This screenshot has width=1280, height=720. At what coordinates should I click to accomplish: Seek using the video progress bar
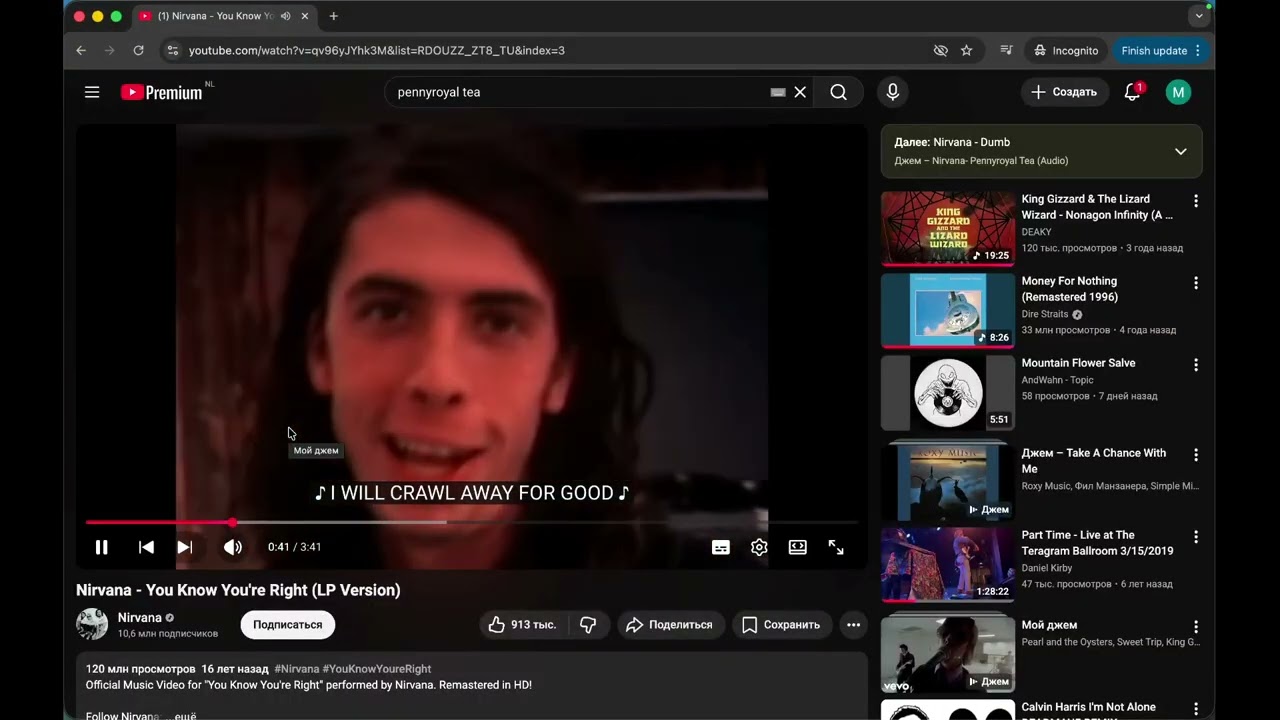(471, 522)
